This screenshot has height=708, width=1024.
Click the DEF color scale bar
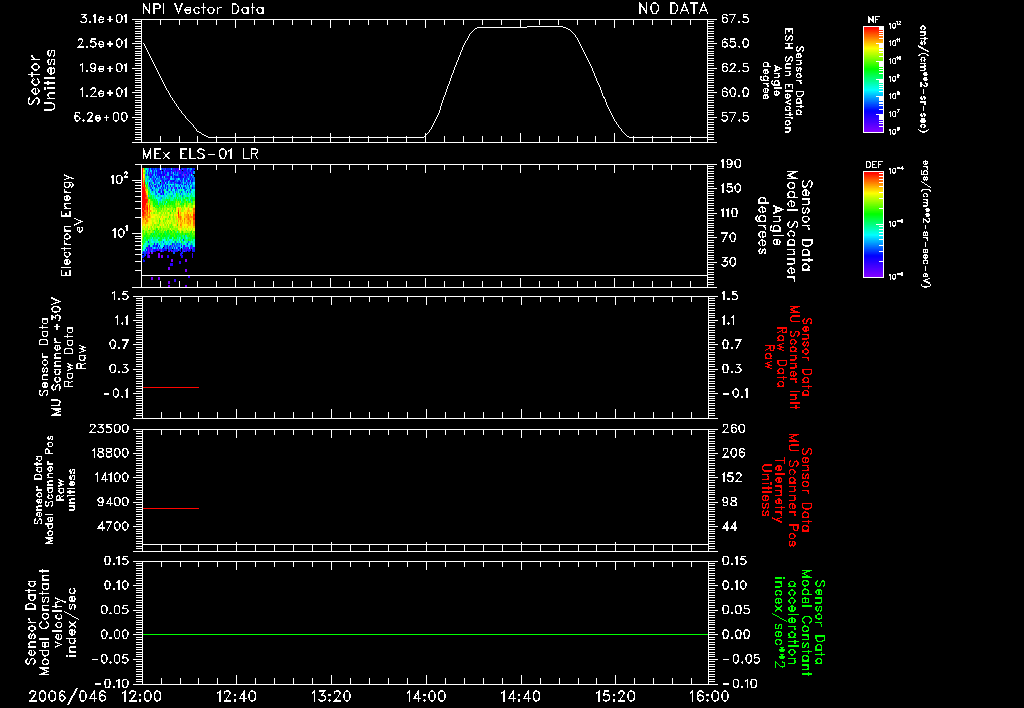pos(874,224)
